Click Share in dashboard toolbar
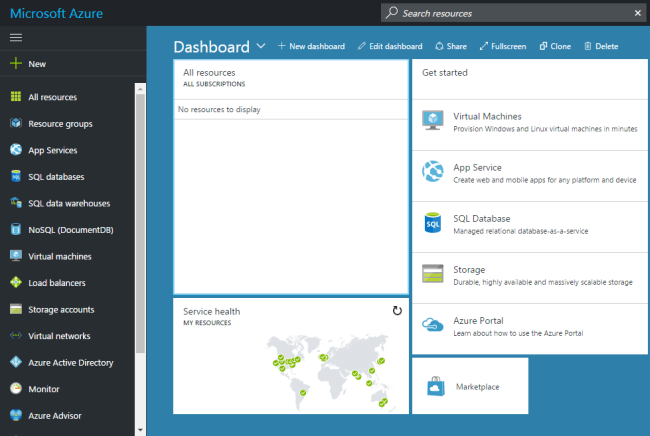Screen dimensions: 650x436 [451, 46]
